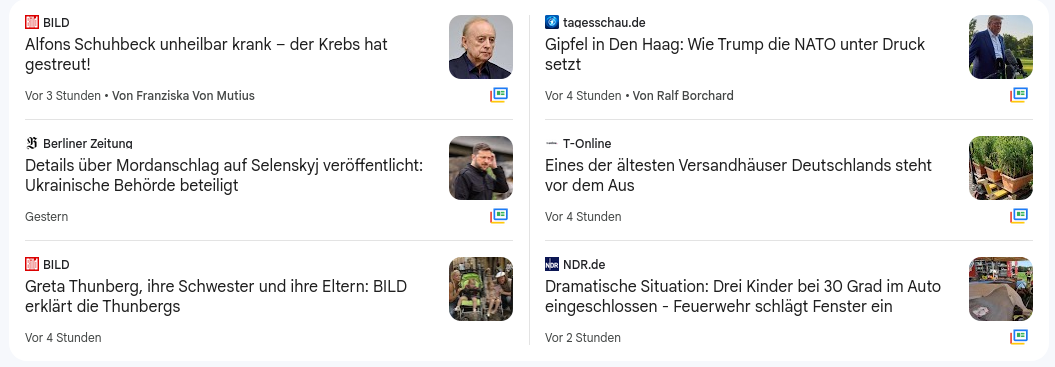Click full coverage icon for Versandhäuser article
This screenshot has height=367, width=1055.
point(1019,216)
